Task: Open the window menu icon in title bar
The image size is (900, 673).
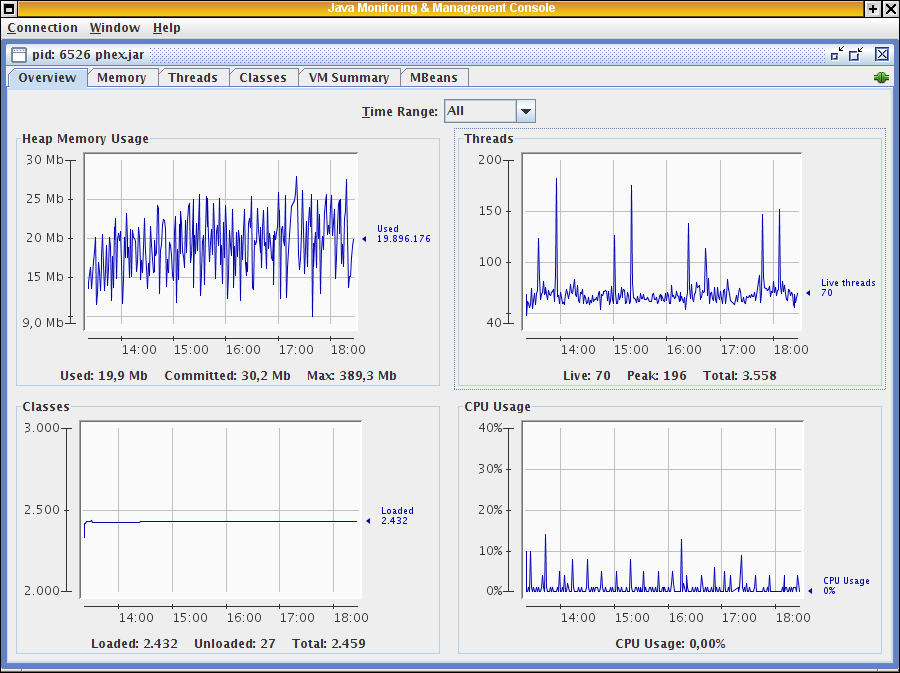Action: pyautogui.click(x=9, y=8)
